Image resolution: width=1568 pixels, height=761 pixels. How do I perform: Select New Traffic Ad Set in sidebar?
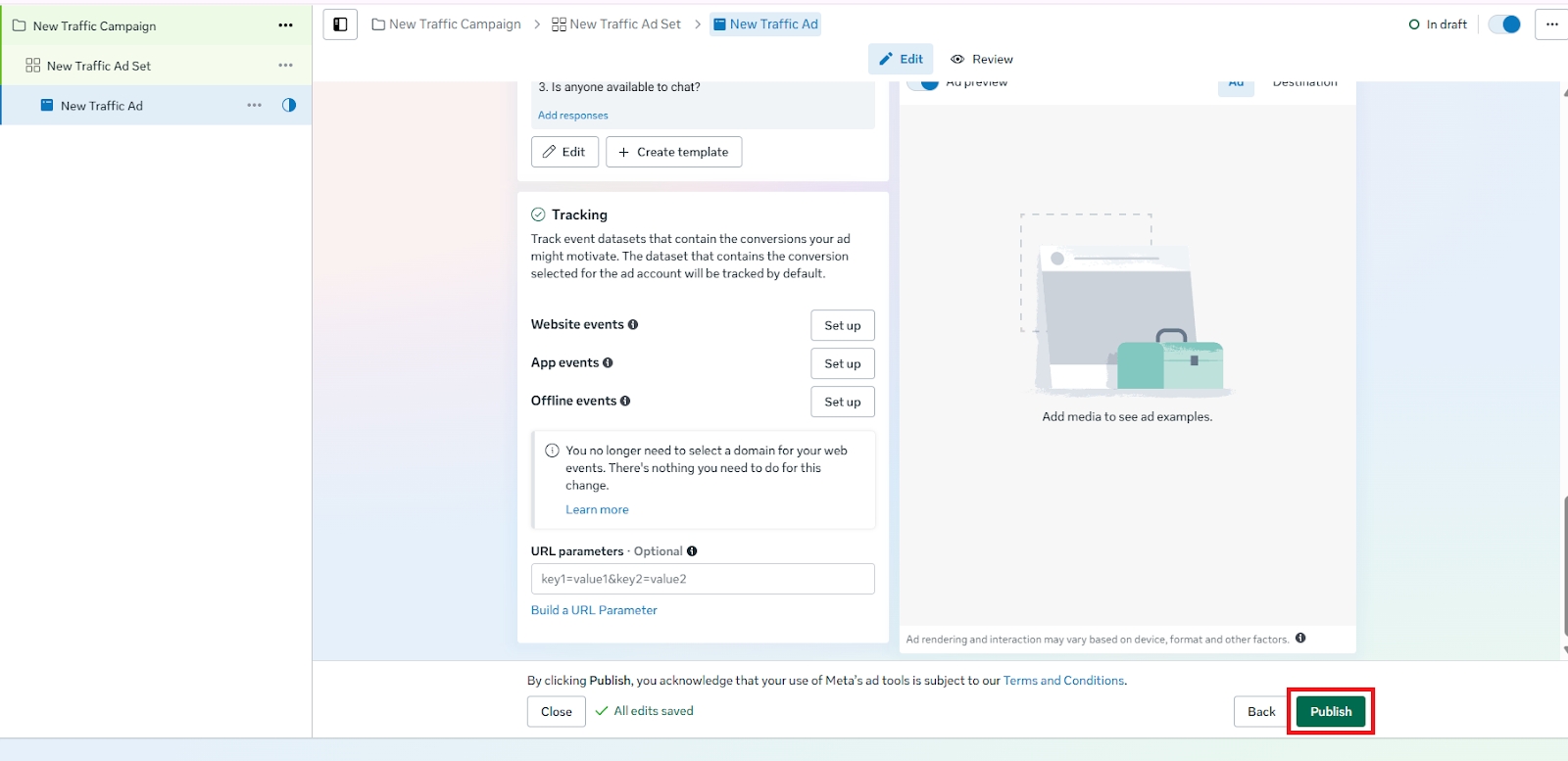pyautogui.click(x=99, y=66)
